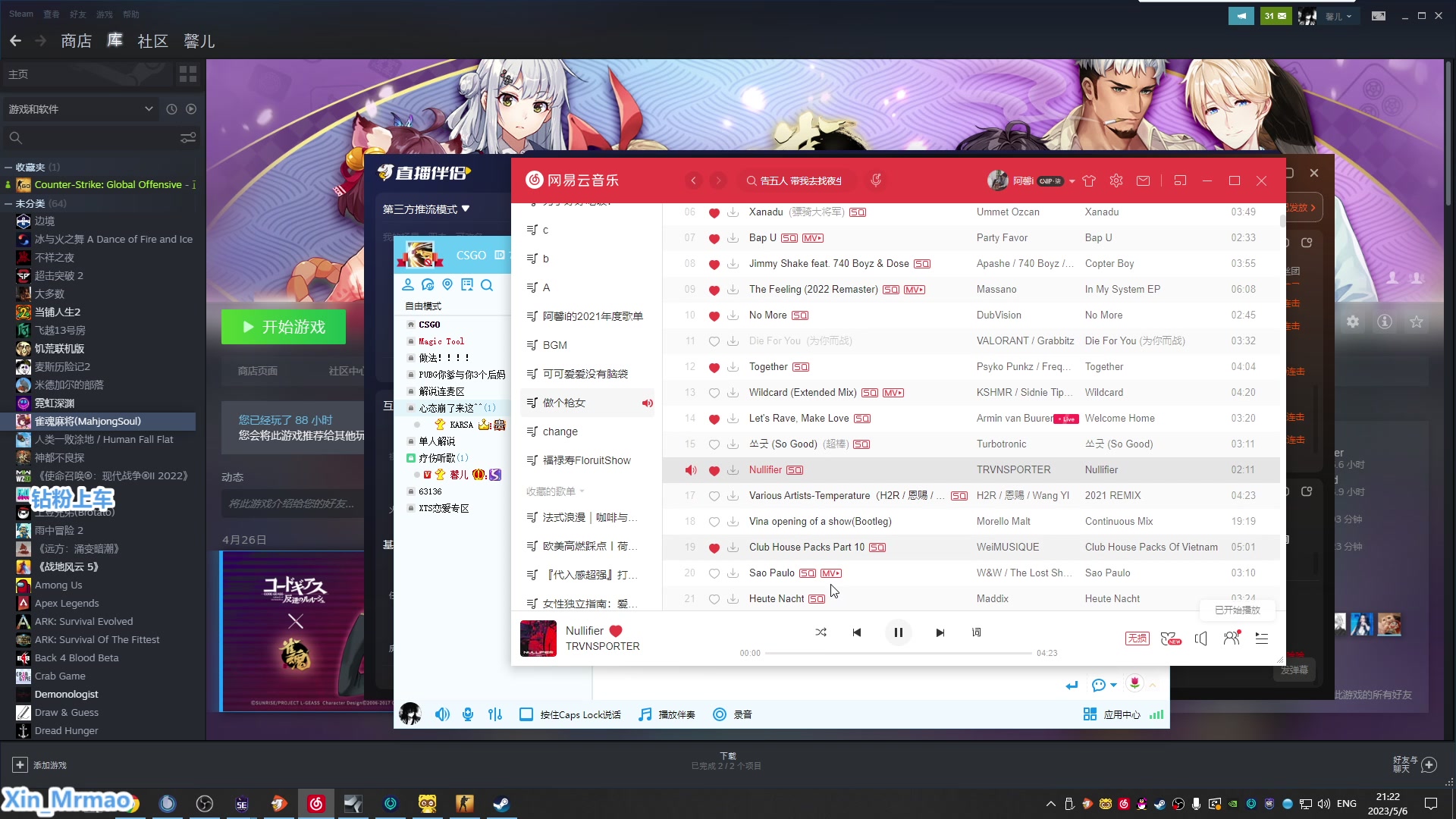Open the current playlist queue icon

pos(1262,639)
